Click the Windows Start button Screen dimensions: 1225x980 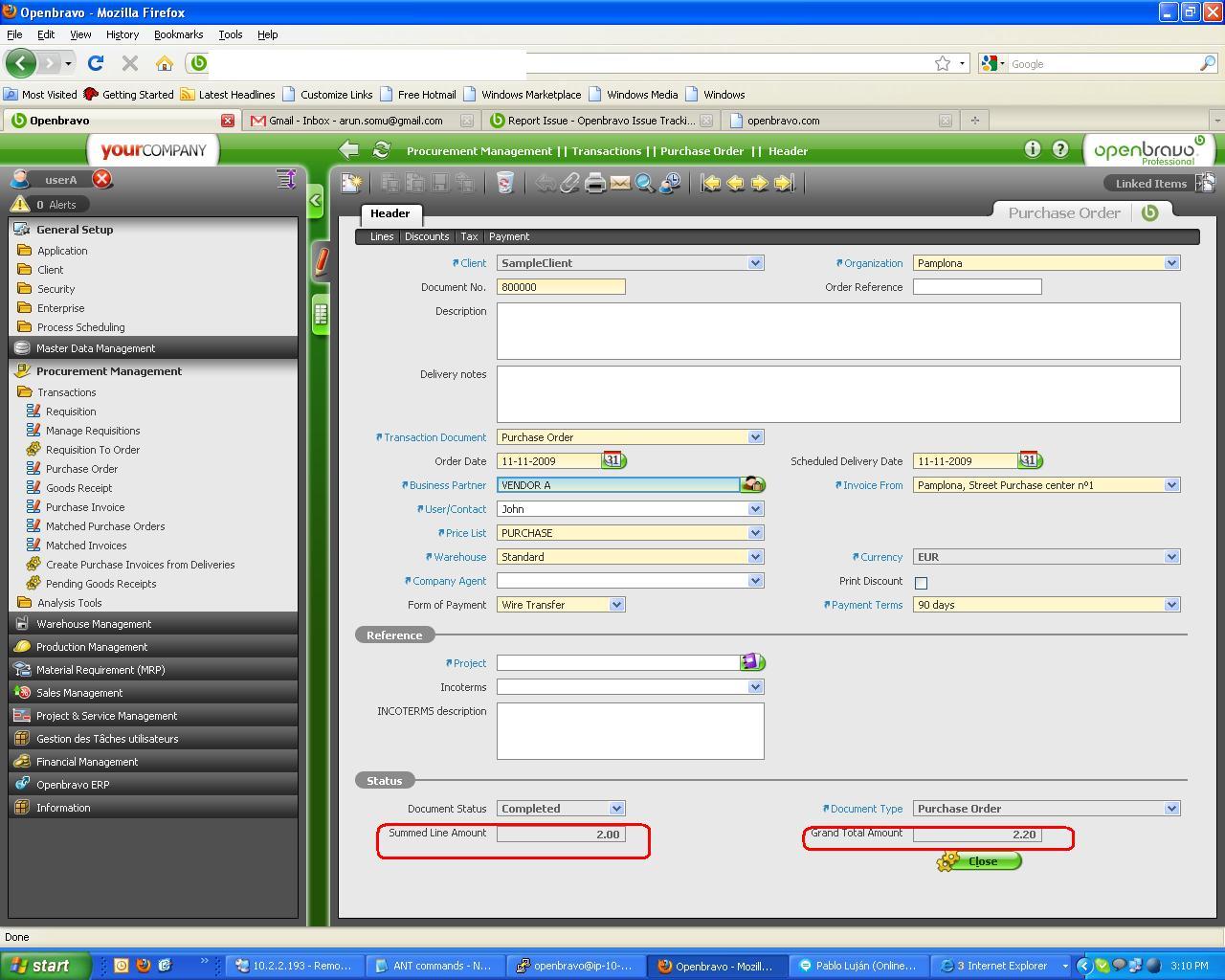click(x=46, y=965)
